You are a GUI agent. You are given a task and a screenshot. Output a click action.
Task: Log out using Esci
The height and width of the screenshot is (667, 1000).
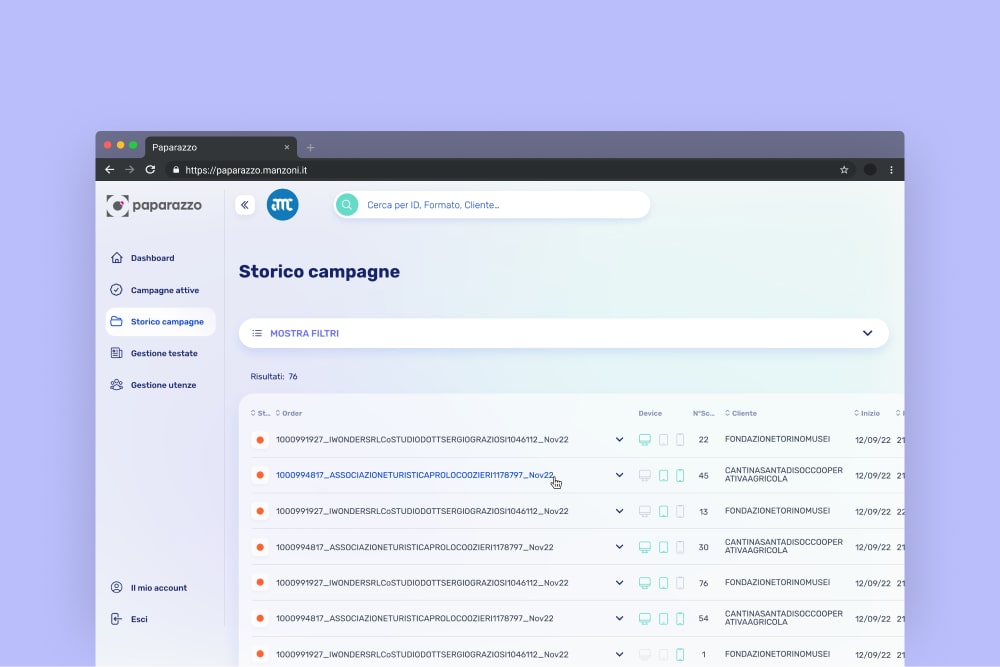[x=139, y=619]
